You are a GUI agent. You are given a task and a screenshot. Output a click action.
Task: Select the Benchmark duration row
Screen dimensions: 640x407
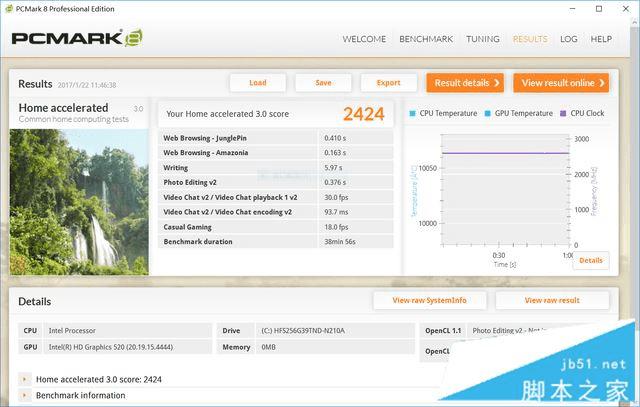pos(276,242)
